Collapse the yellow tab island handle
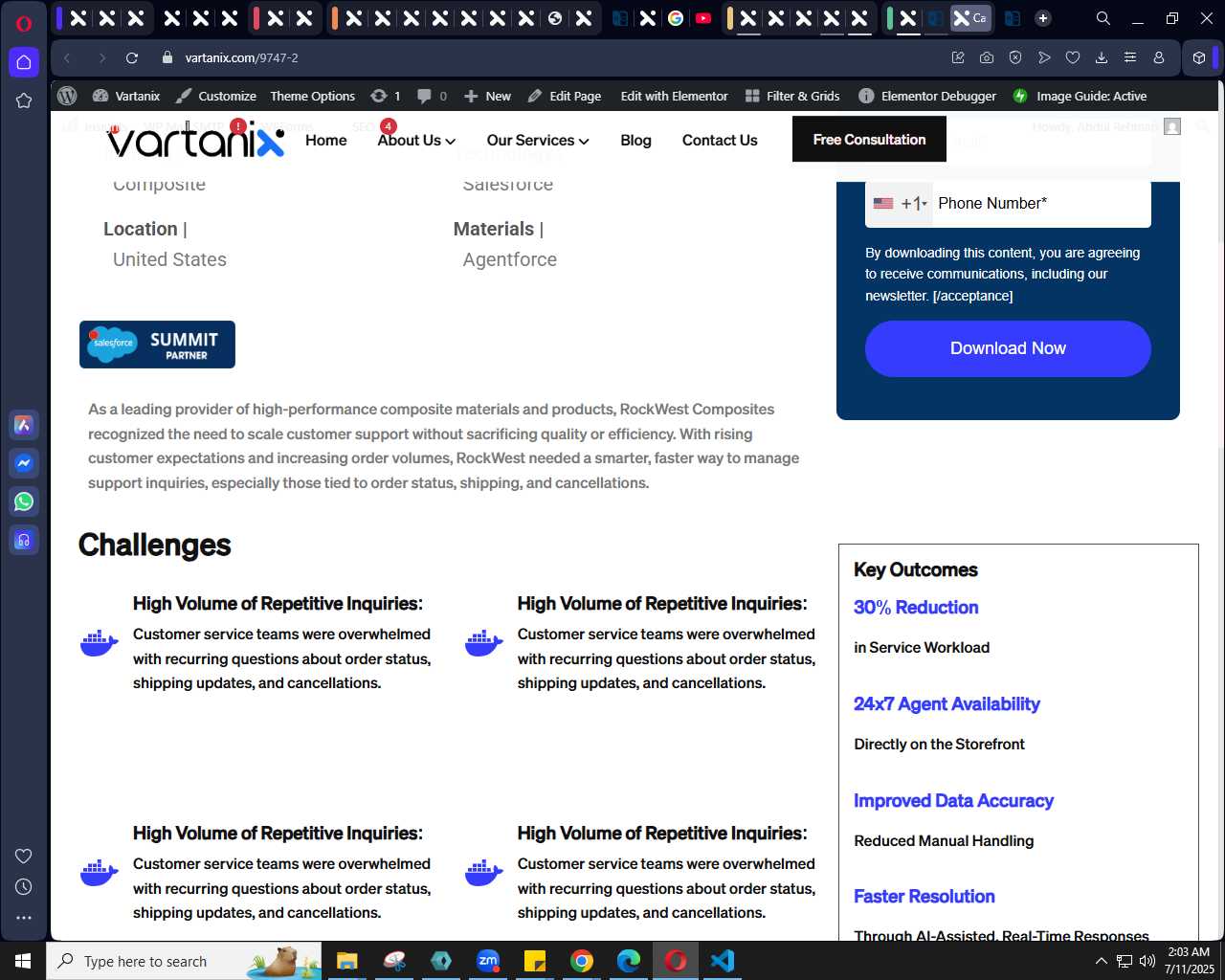The height and width of the screenshot is (980, 1225). [730, 18]
